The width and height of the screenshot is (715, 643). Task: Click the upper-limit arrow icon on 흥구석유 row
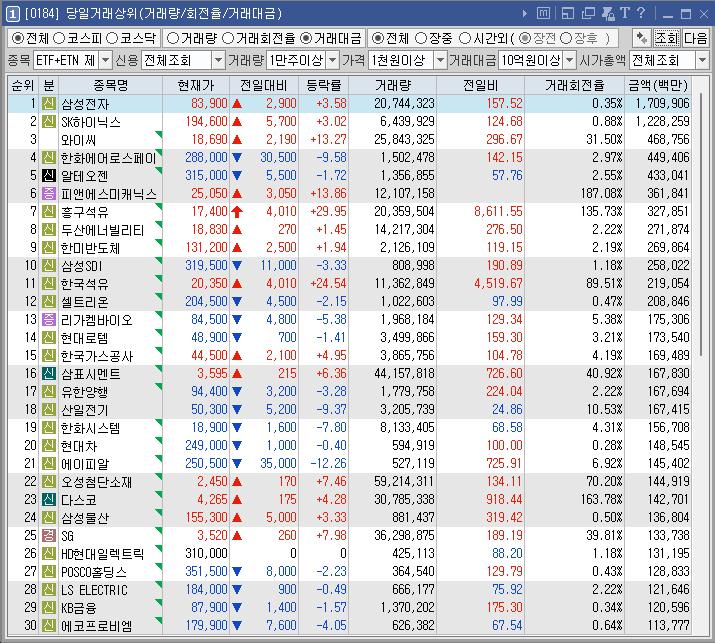pos(237,212)
